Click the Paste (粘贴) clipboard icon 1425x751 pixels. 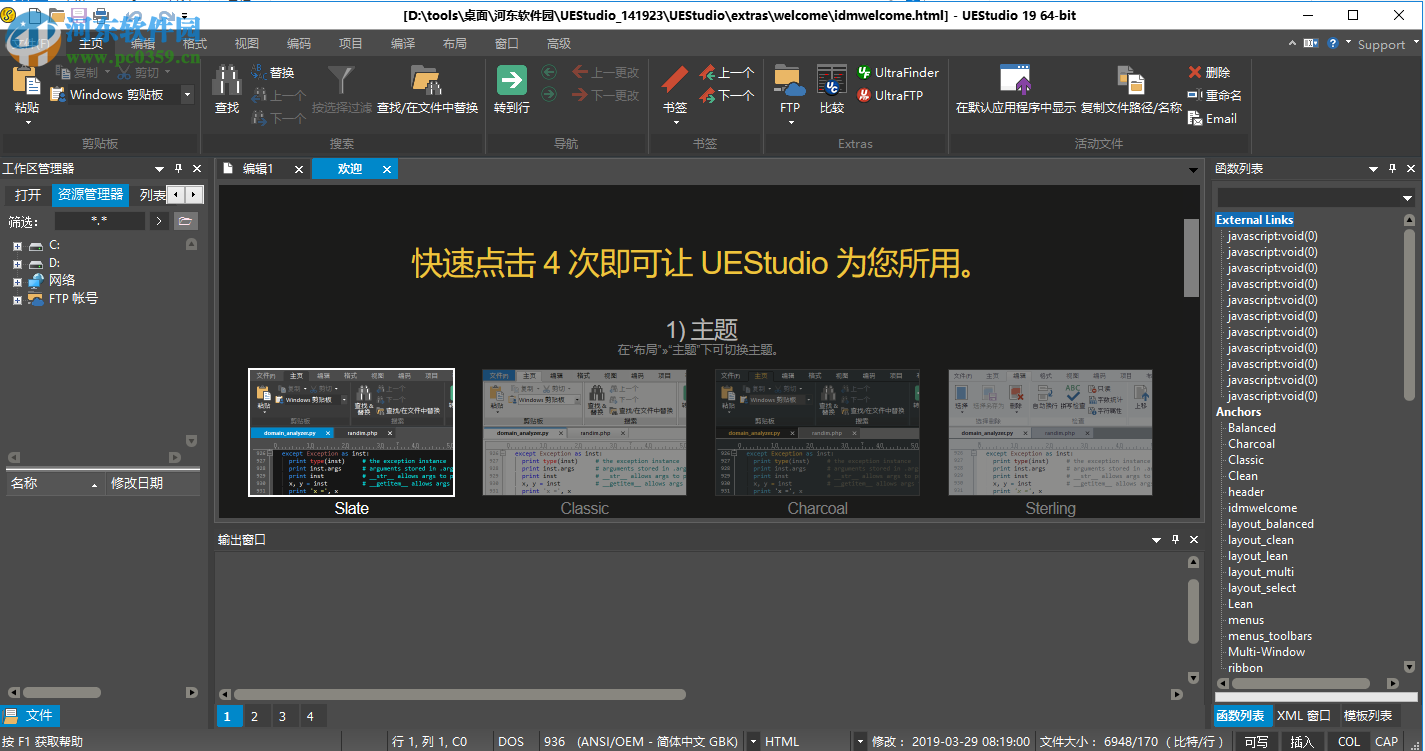[x=27, y=82]
